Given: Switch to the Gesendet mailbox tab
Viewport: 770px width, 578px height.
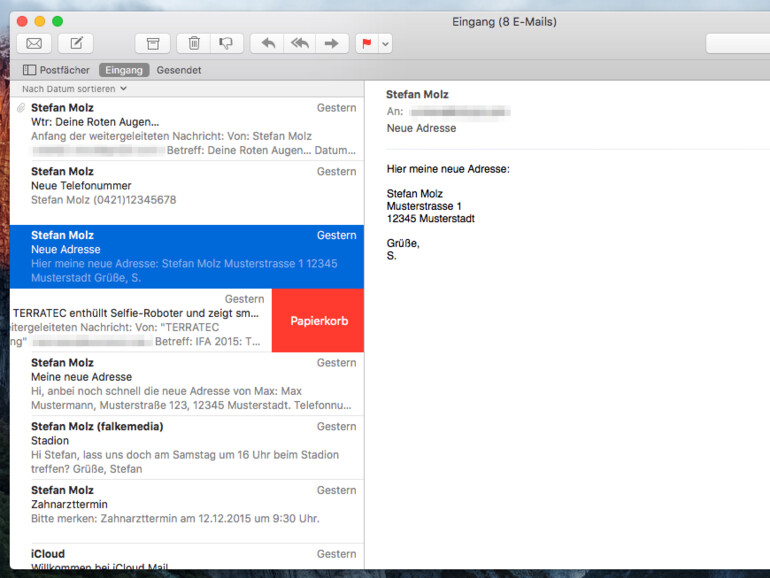Looking at the screenshot, I should pyautogui.click(x=179, y=70).
